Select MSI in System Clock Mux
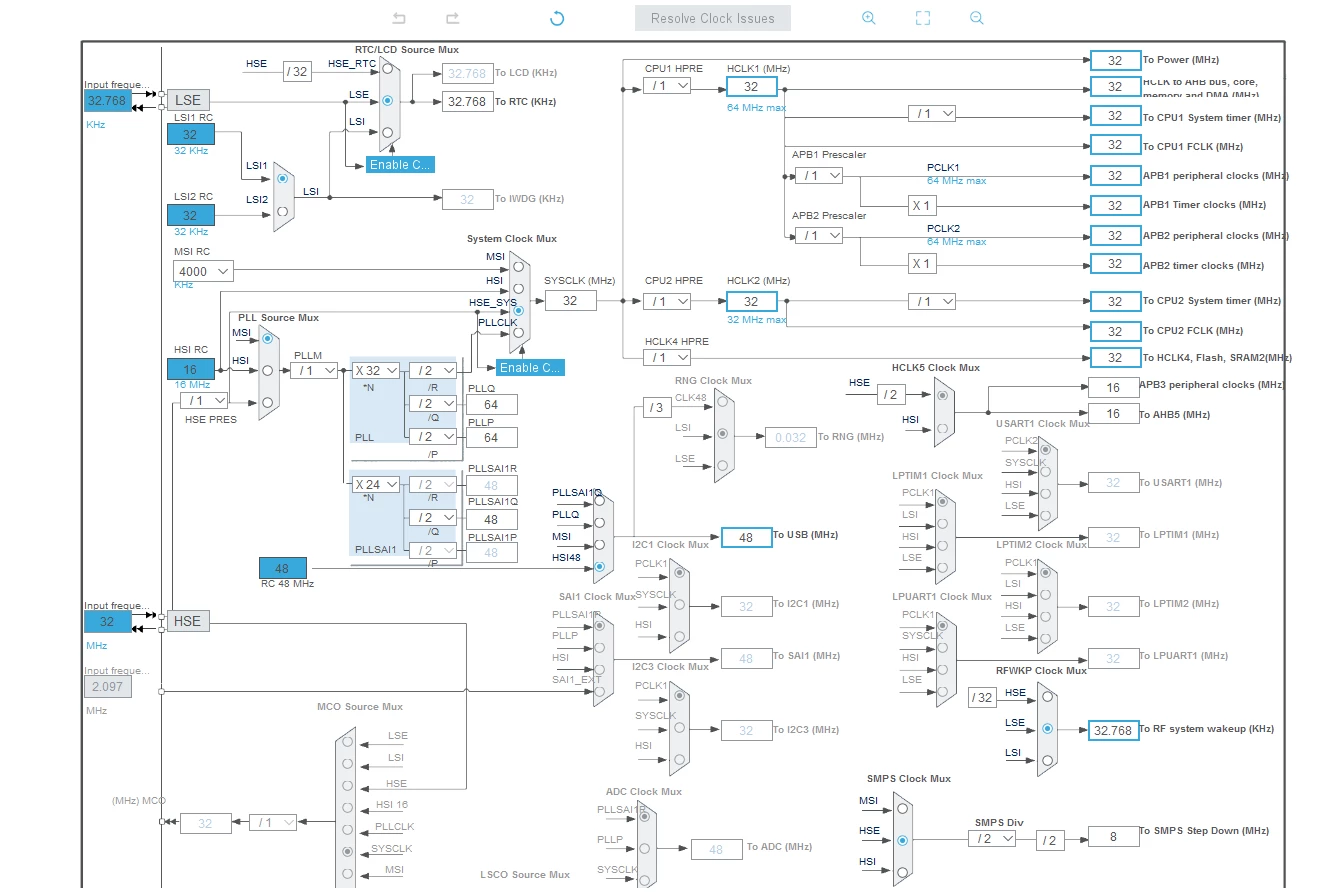This screenshot has height=892, width=1322. (518, 265)
